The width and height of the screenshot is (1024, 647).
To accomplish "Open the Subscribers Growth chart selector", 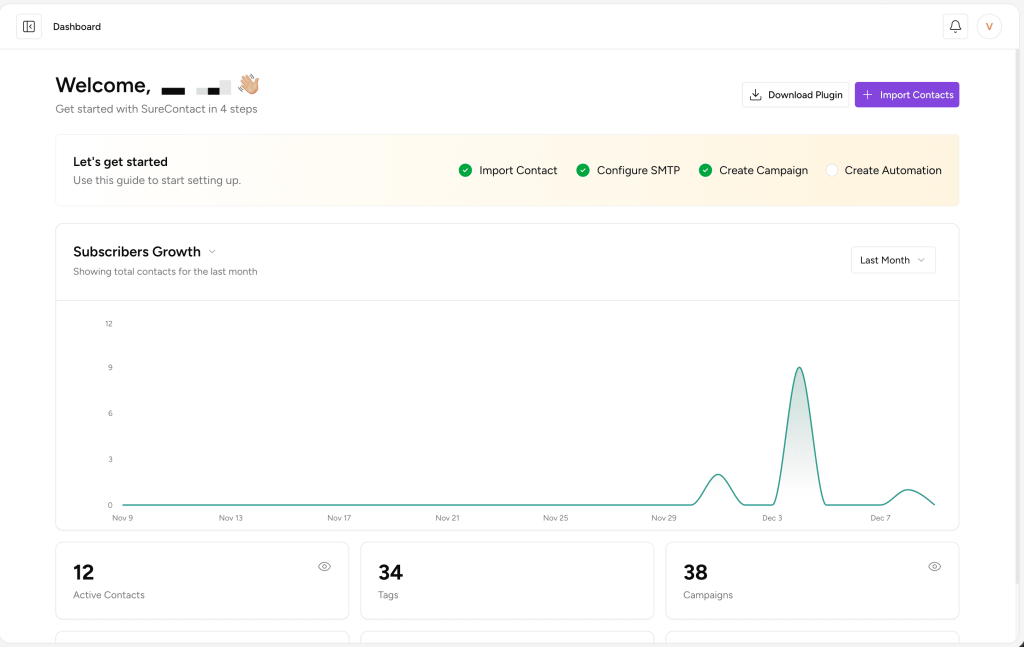I will (x=137, y=252).
